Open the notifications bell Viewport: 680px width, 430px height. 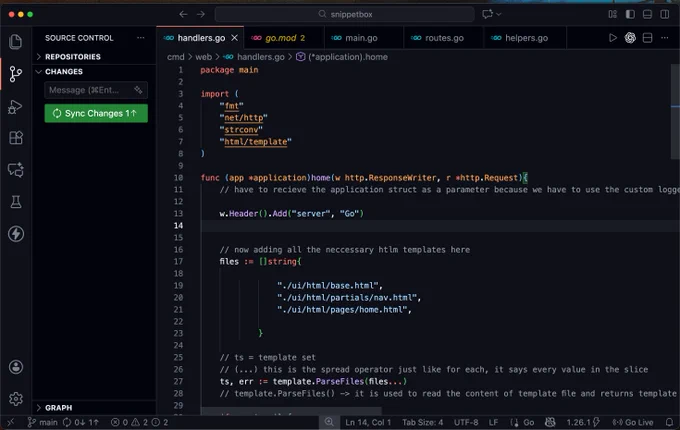point(670,422)
